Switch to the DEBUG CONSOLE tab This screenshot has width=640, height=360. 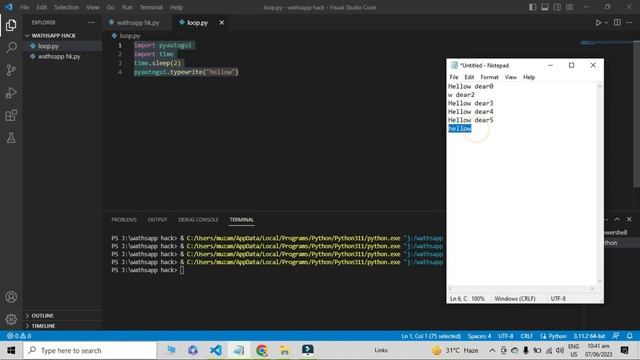point(198,220)
